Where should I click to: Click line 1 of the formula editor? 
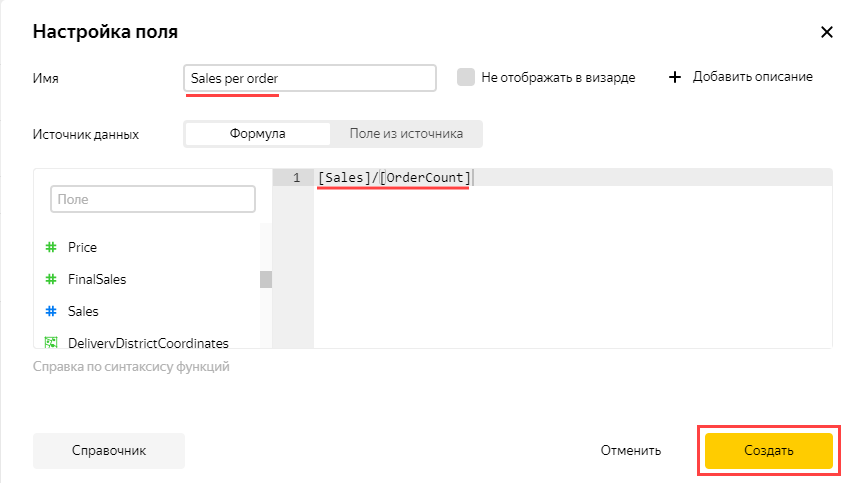pyautogui.click(x=573, y=178)
